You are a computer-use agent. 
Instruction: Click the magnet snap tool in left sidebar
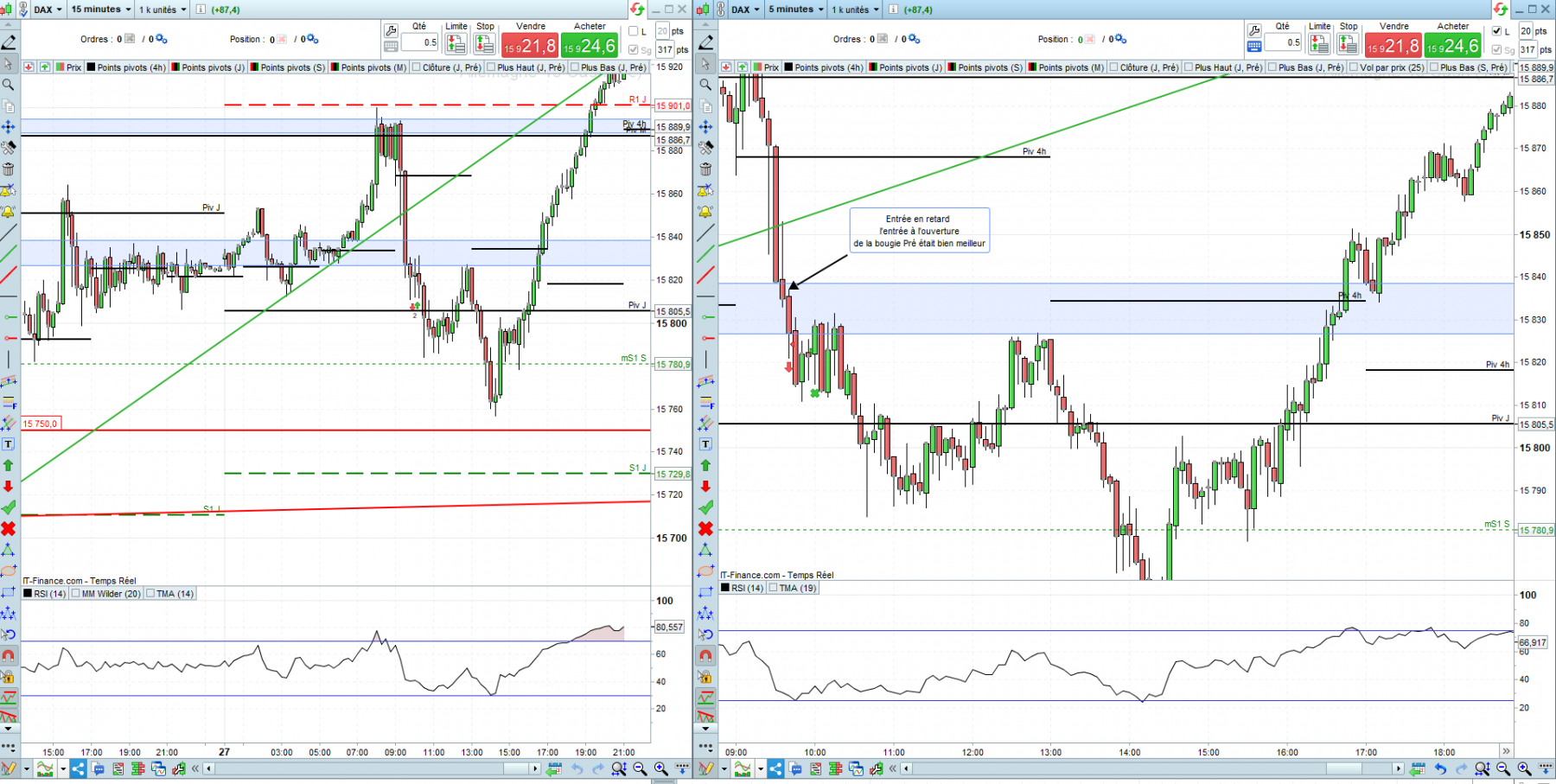9,656
